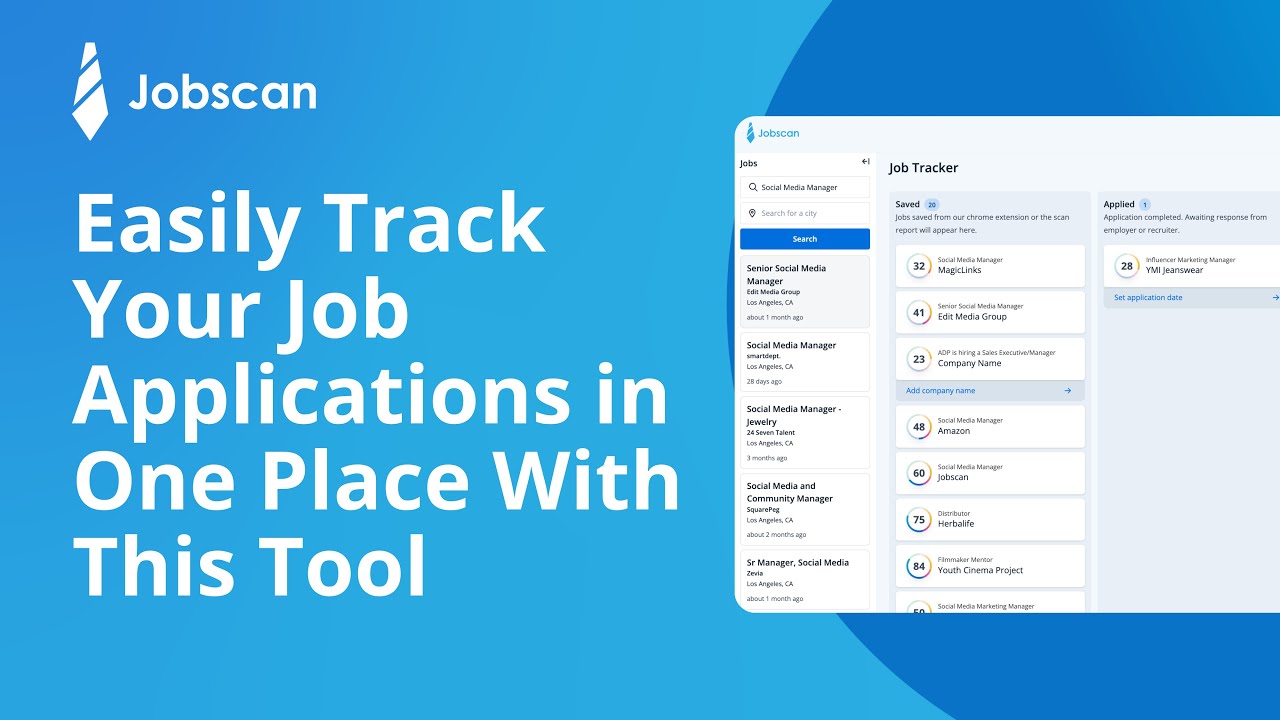Image resolution: width=1280 pixels, height=720 pixels.
Task: Open Set application date link
Action: pos(1148,297)
